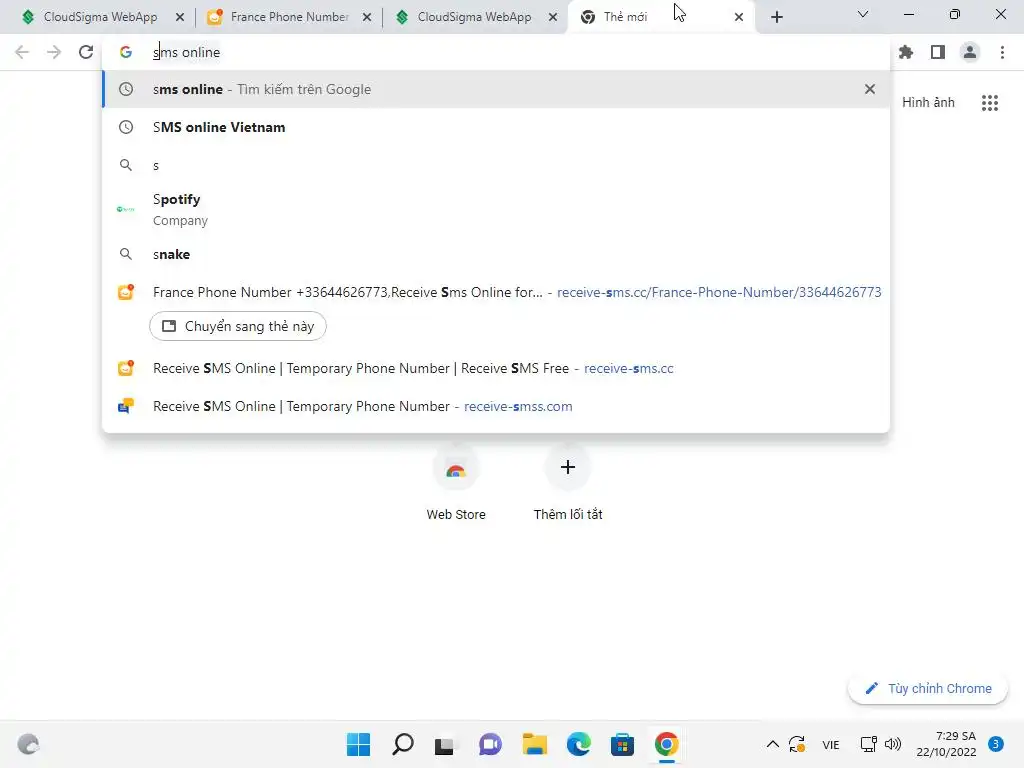Click 'Tùy chỉnh Chrome' button
Screen dimensions: 1024x768
tap(927, 688)
